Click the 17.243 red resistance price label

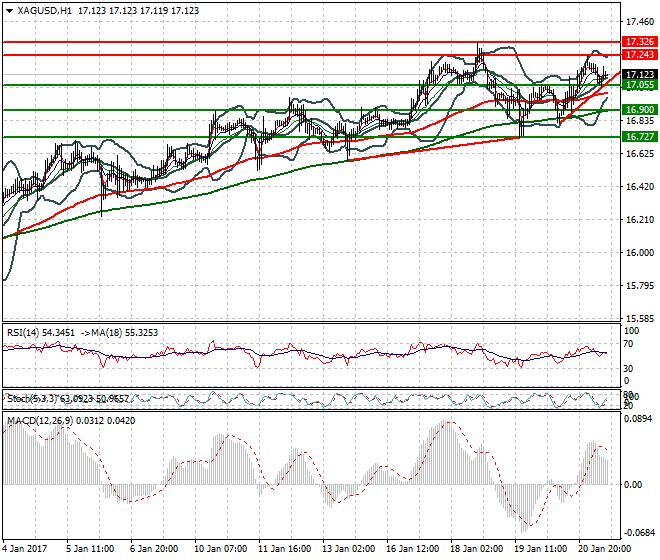(639, 55)
